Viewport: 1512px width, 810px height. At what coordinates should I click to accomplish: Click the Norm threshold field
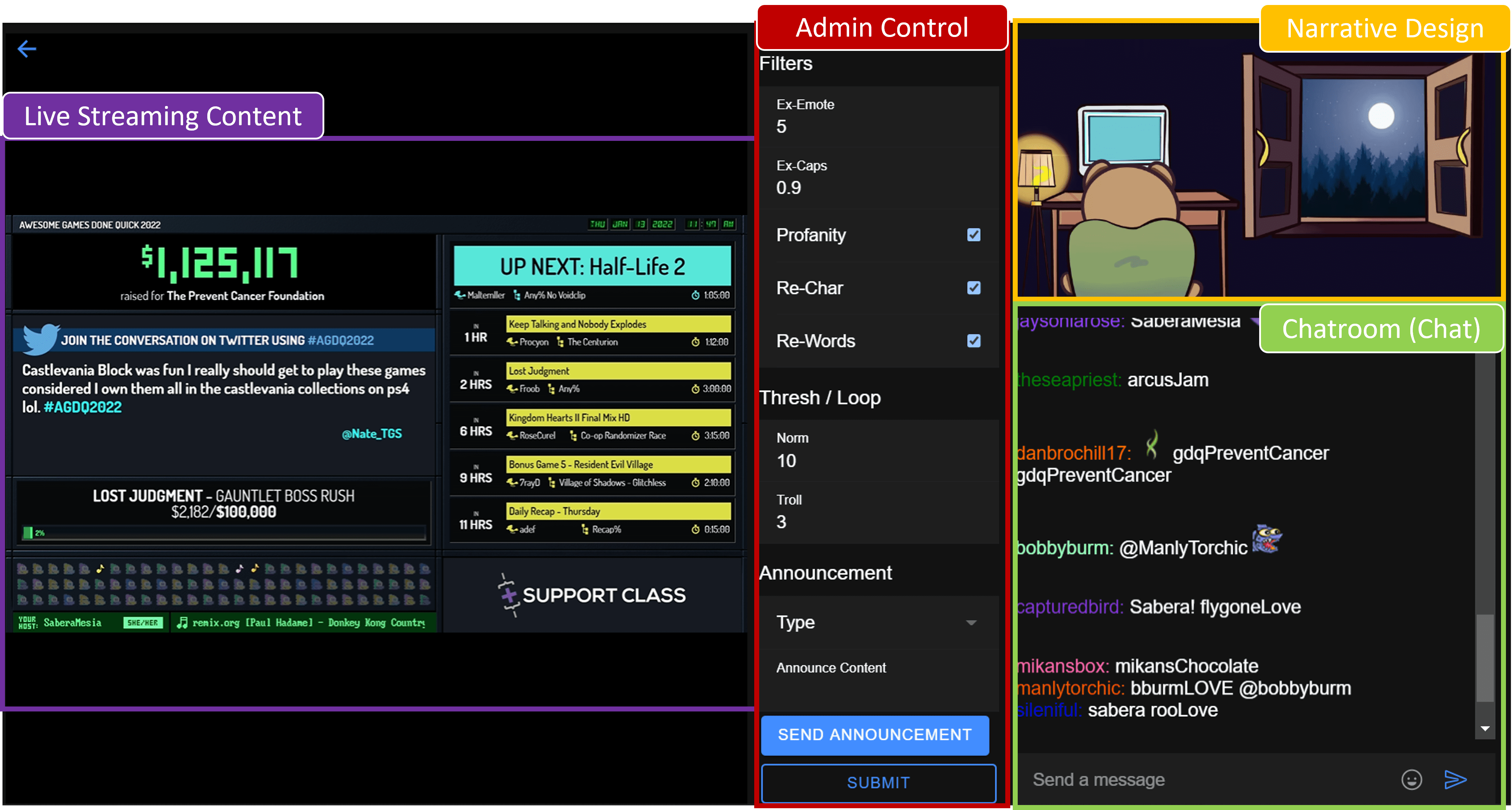879,450
